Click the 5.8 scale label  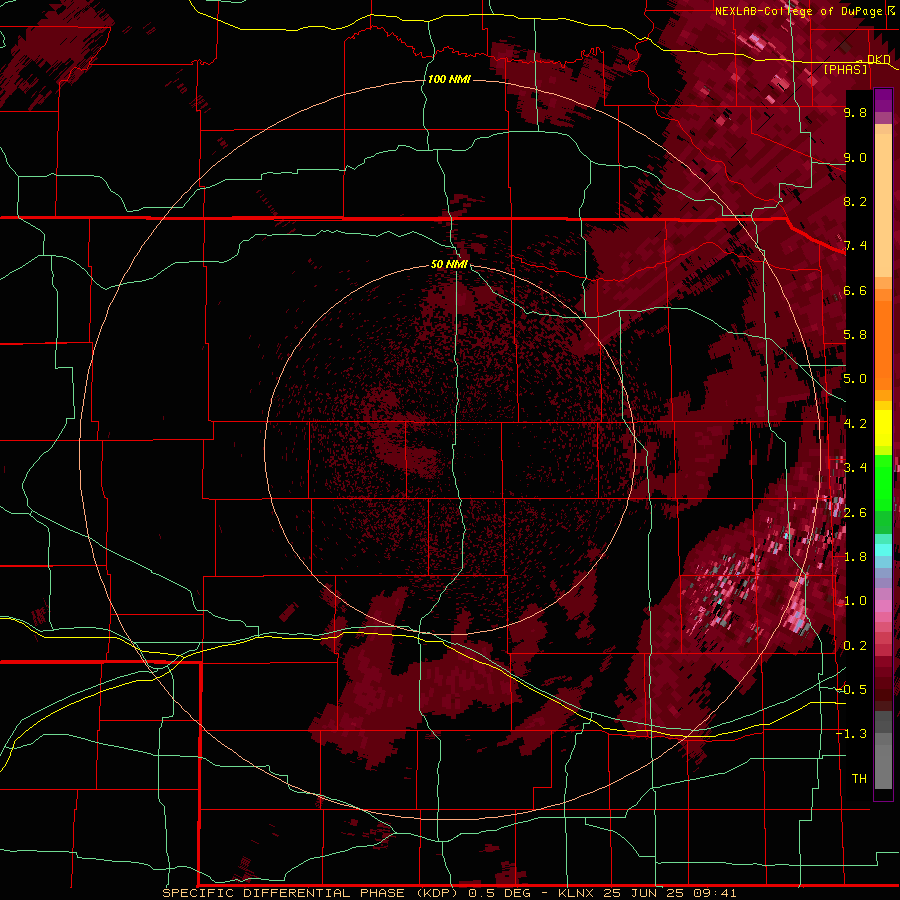(x=855, y=335)
